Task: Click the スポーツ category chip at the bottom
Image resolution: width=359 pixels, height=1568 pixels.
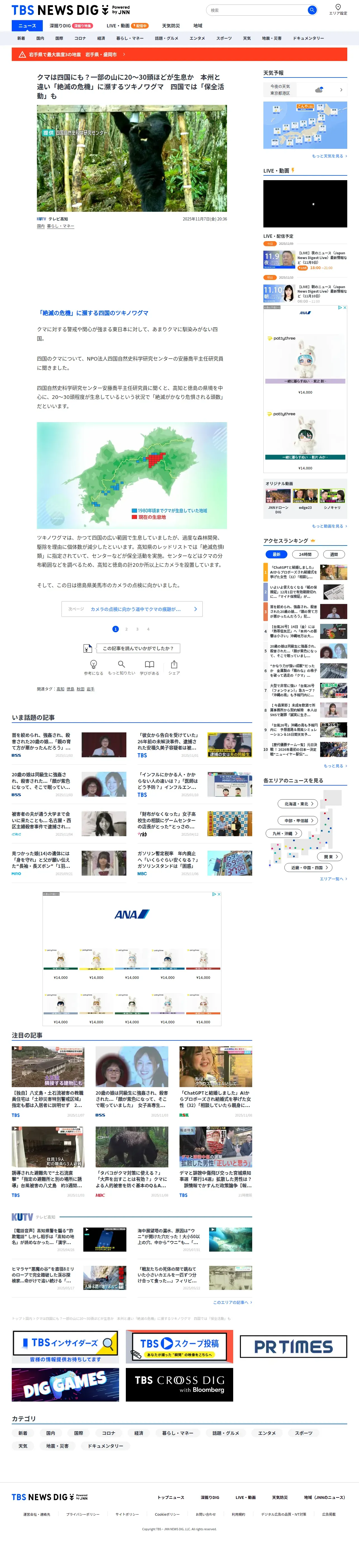Action: pyautogui.click(x=304, y=1433)
